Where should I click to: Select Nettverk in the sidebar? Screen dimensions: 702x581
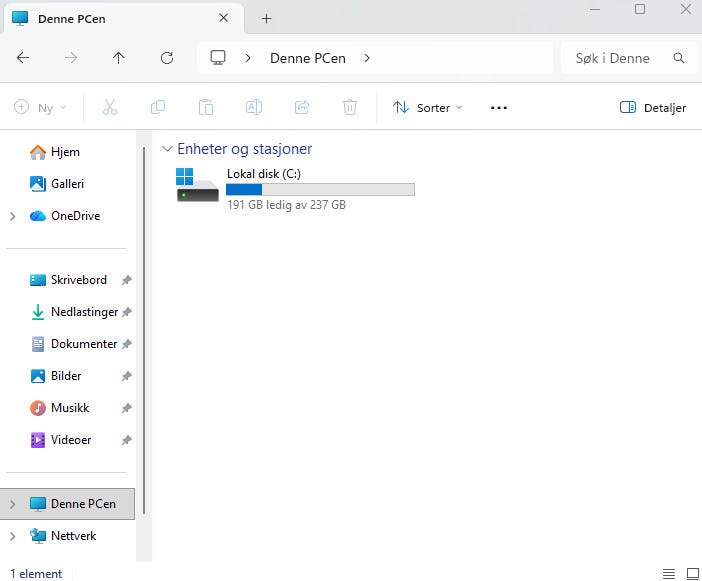(x=73, y=536)
